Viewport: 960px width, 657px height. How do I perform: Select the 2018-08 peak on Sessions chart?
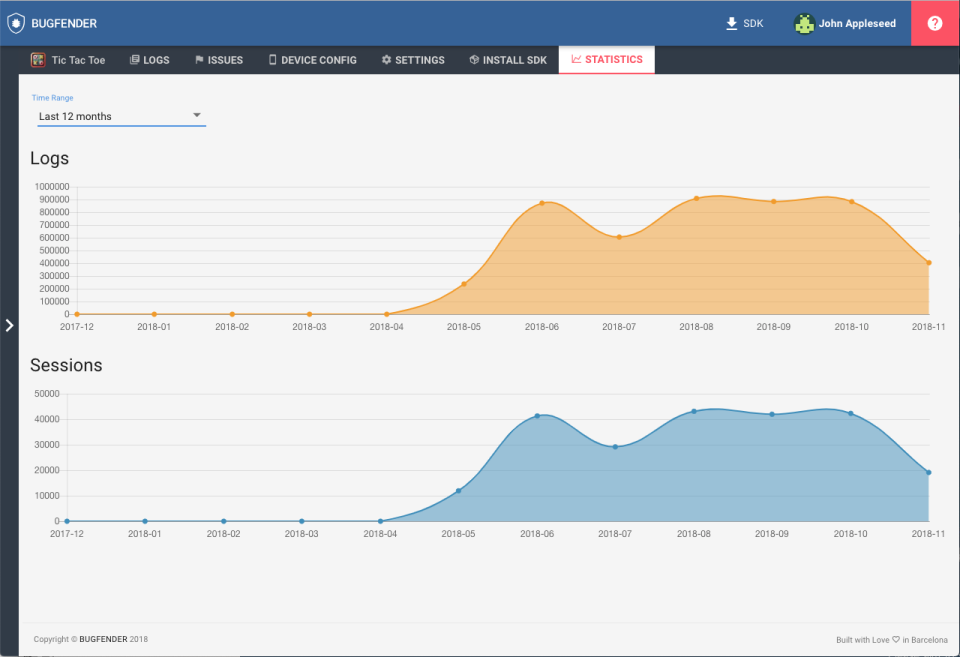point(696,409)
